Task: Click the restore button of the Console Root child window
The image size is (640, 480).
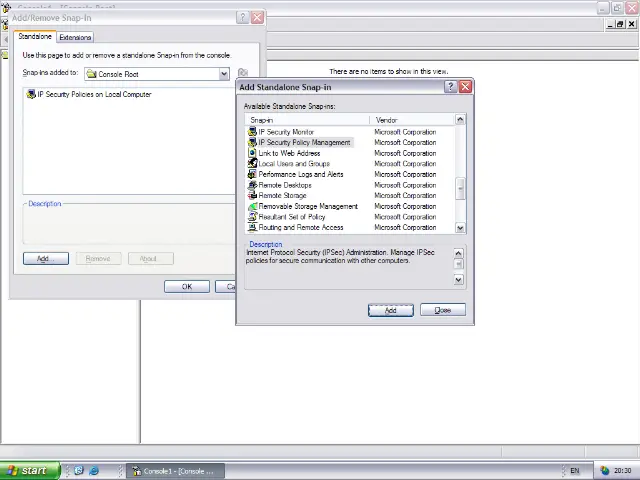Action: click(x=620, y=24)
